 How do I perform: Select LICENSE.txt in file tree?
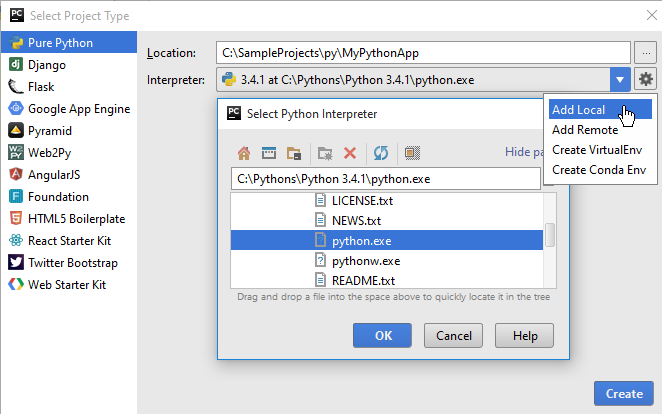387,200
